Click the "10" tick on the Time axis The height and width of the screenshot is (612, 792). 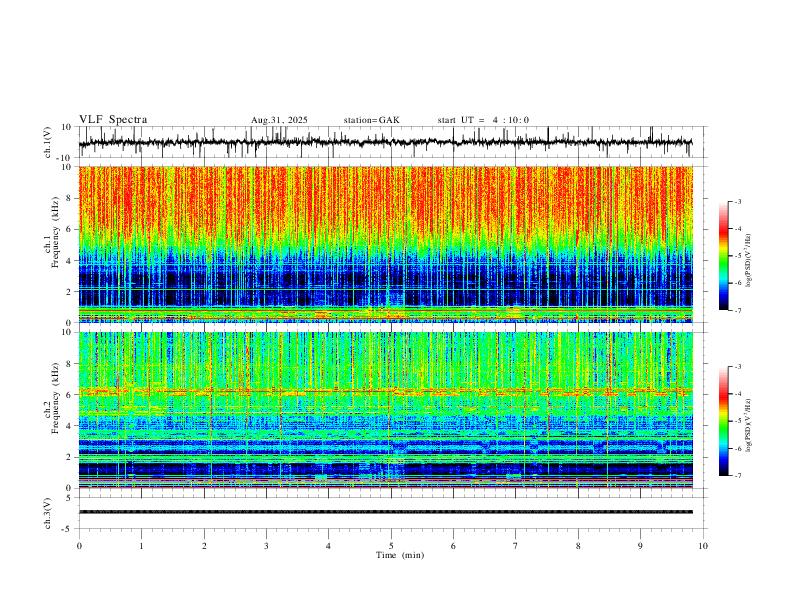703,546
